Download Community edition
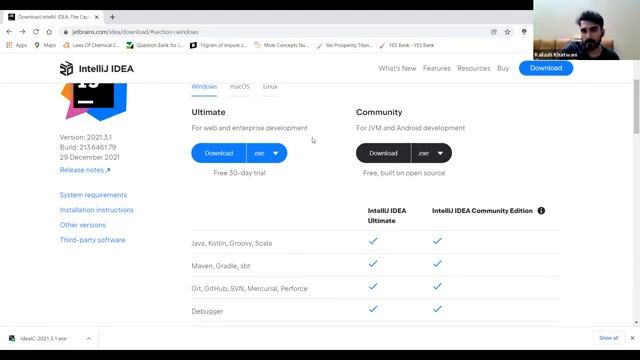Image resolution: width=640 pixels, height=360 pixels. click(x=383, y=153)
